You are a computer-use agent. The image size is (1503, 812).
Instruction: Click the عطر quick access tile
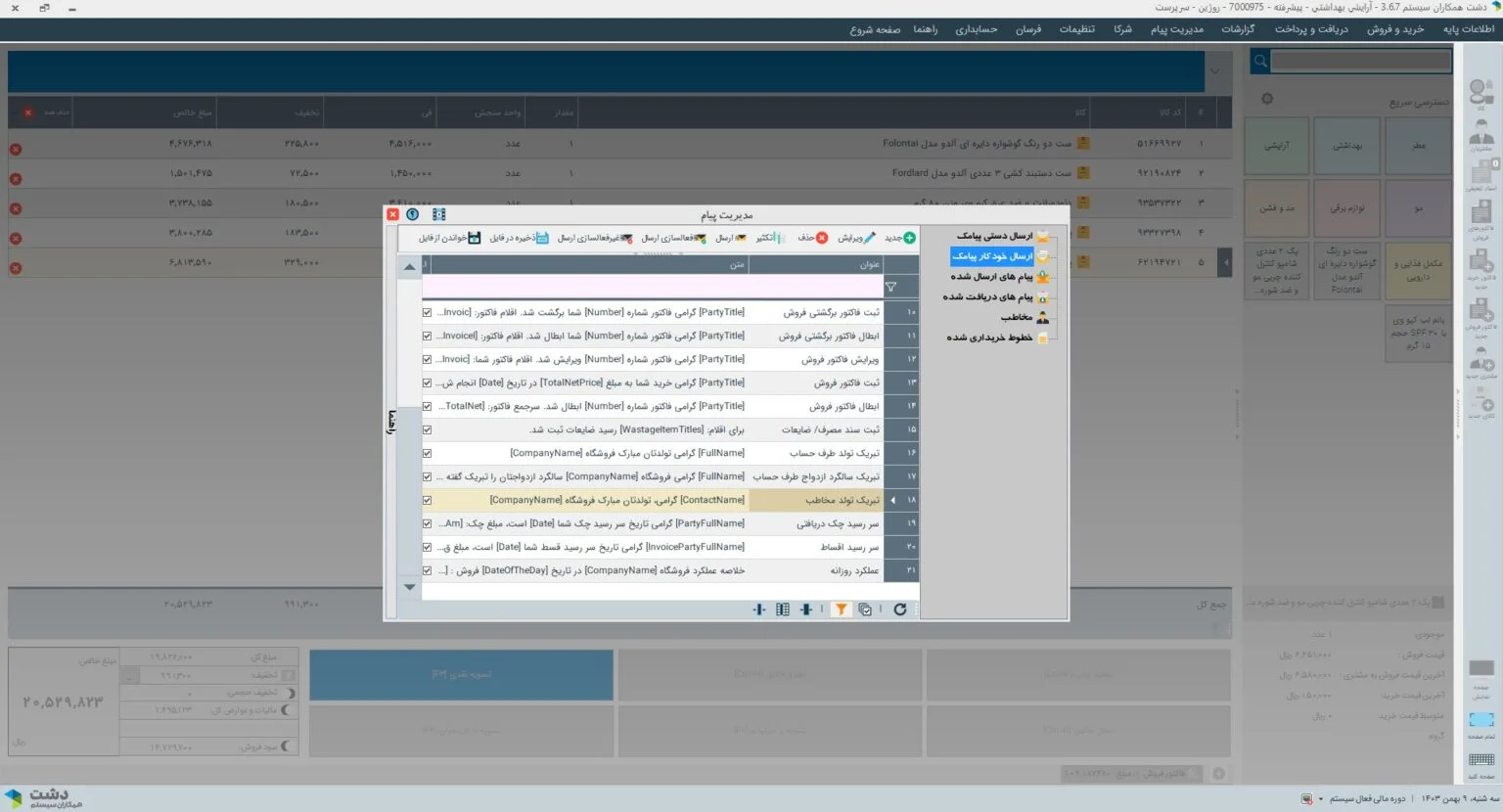coord(1418,146)
